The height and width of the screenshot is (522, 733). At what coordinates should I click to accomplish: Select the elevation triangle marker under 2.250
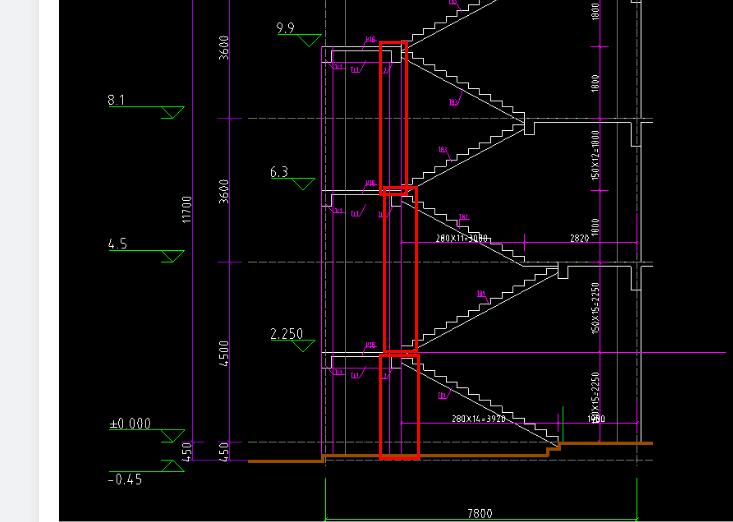303,346
